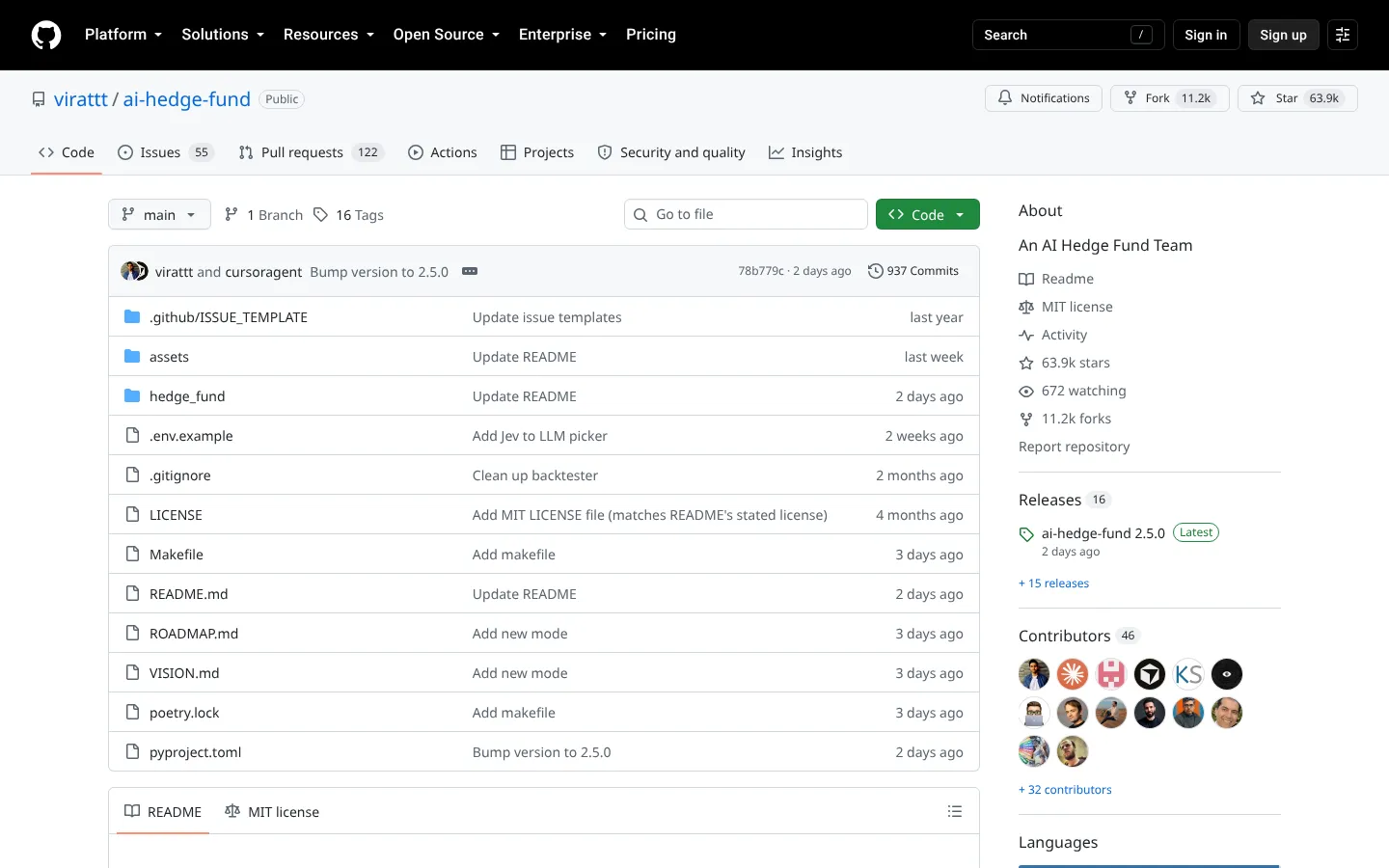Click the Sign up button

(1283, 35)
